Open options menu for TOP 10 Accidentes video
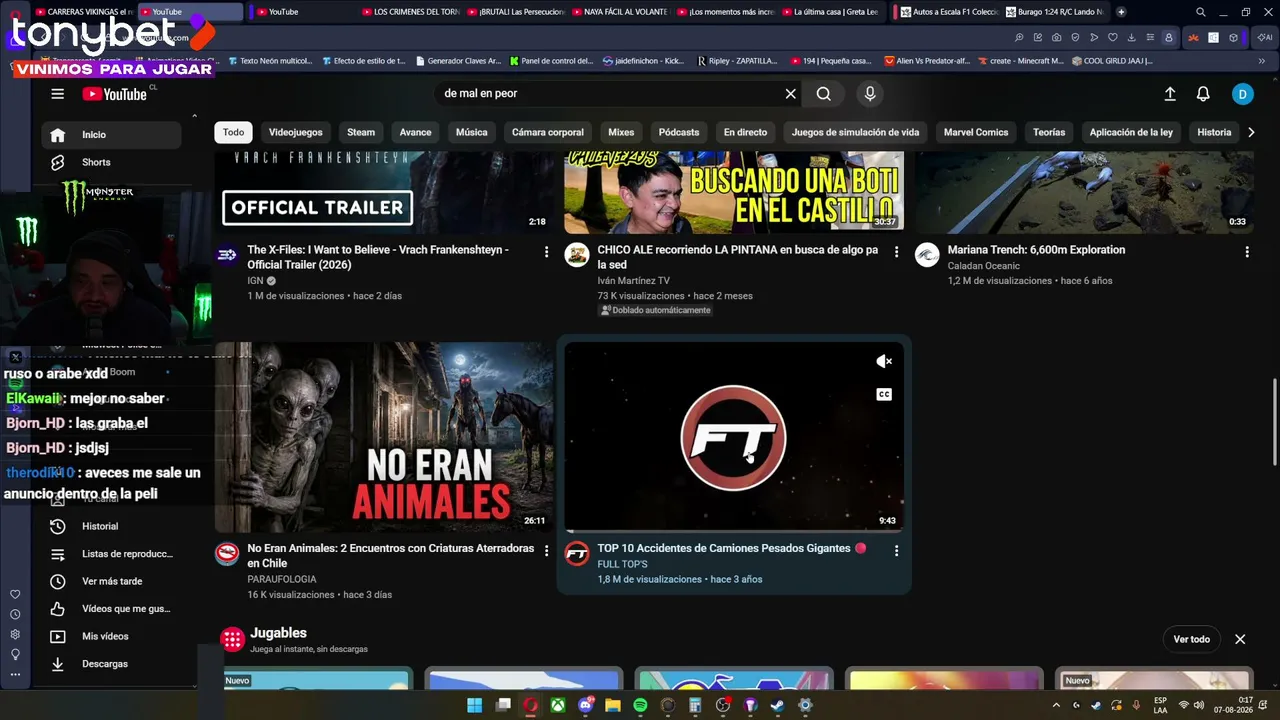 (x=896, y=551)
